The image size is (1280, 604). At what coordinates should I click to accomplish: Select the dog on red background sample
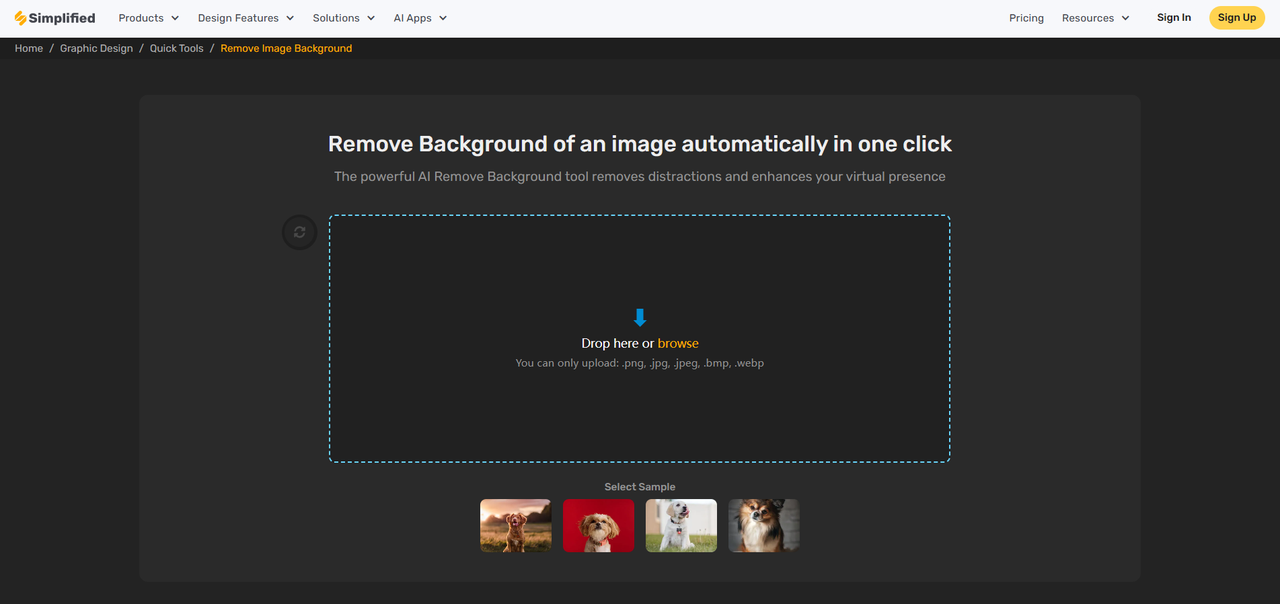599,526
